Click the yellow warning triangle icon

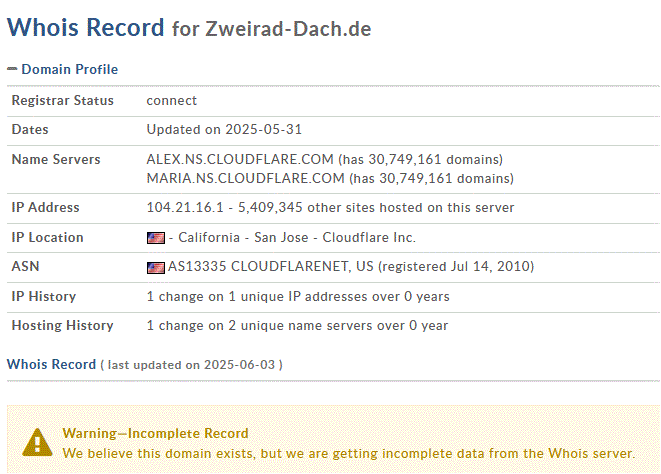tap(37, 442)
